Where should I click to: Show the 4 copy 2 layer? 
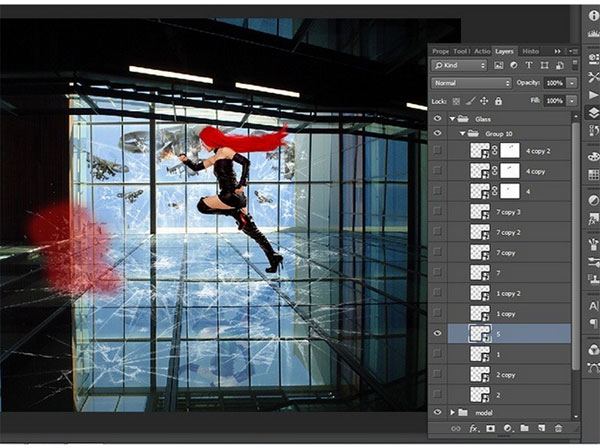[x=437, y=151]
